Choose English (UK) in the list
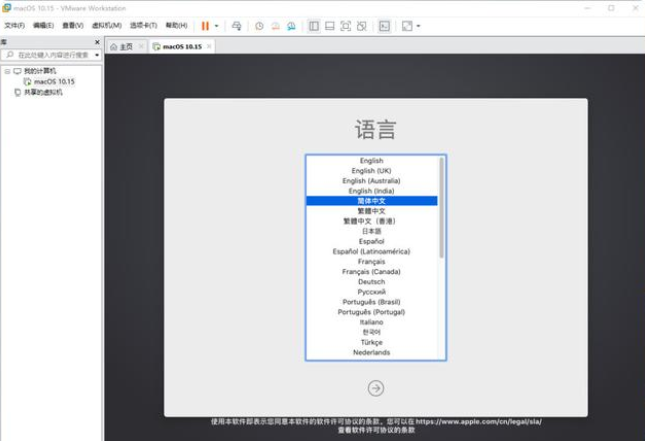The width and height of the screenshot is (645, 441). [x=371, y=171]
